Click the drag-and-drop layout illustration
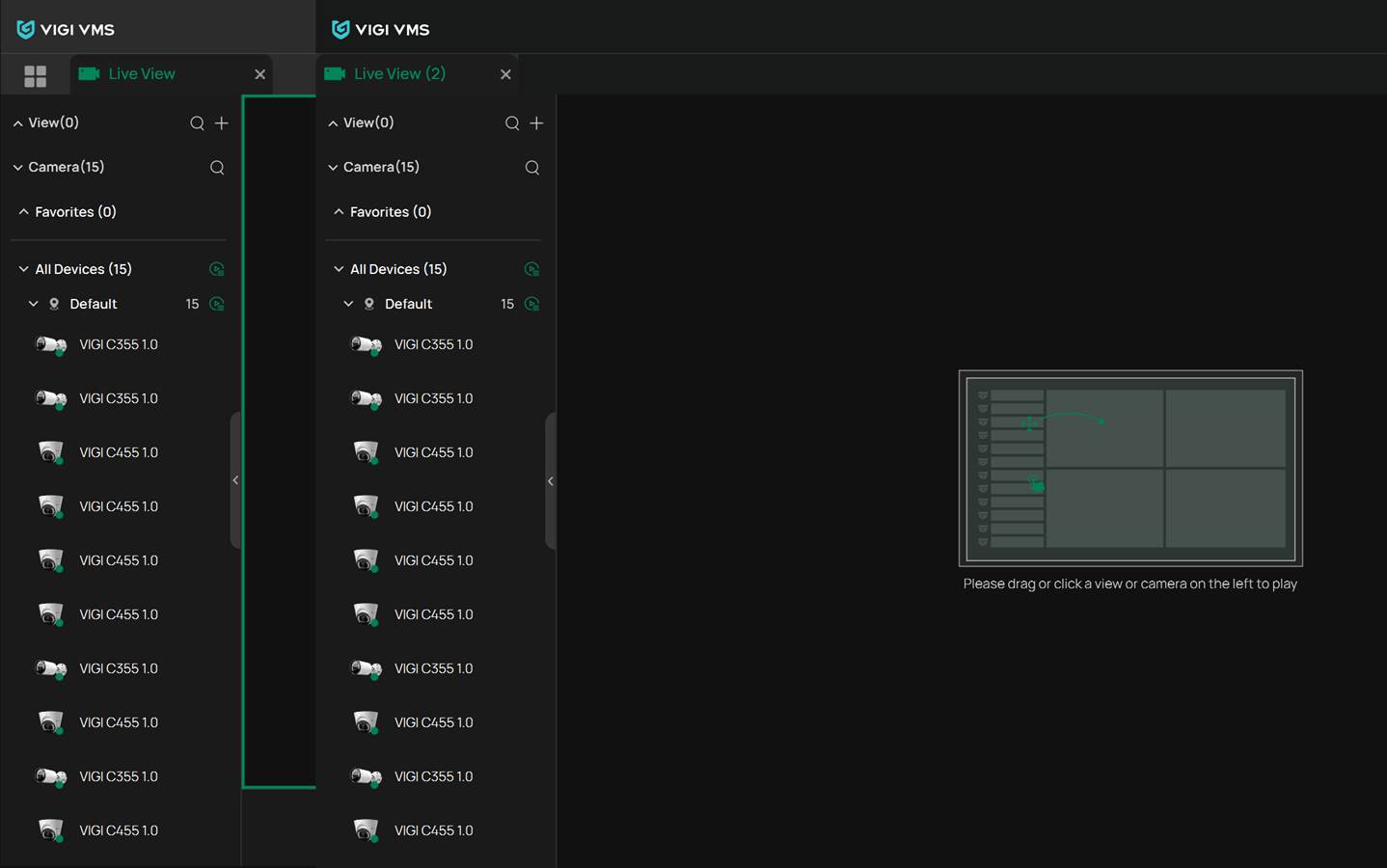Viewport: 1387px width, 868px height. (x=1130, y=468)
